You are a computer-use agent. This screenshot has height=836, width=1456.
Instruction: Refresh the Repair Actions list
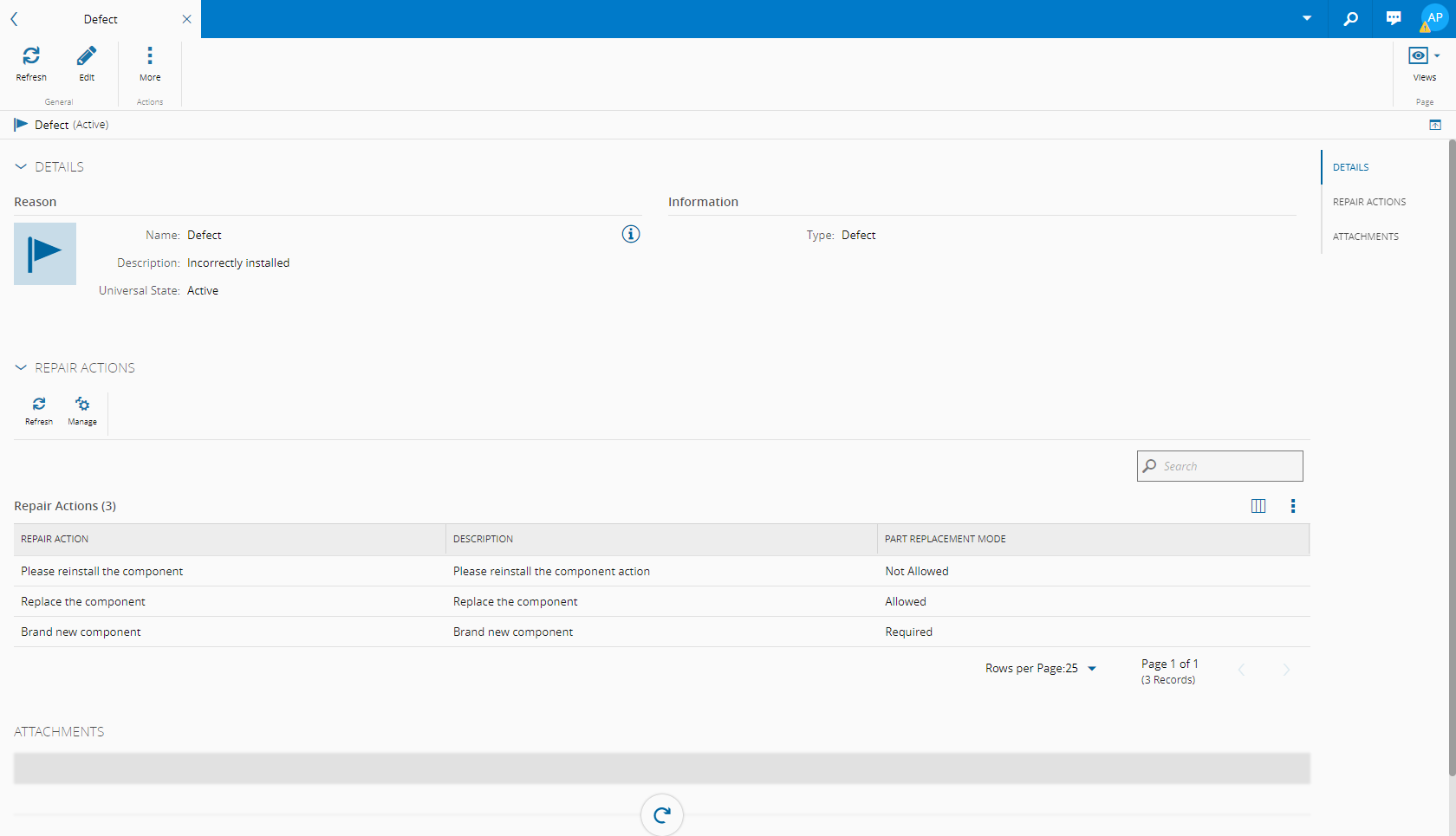click(39, 411)
